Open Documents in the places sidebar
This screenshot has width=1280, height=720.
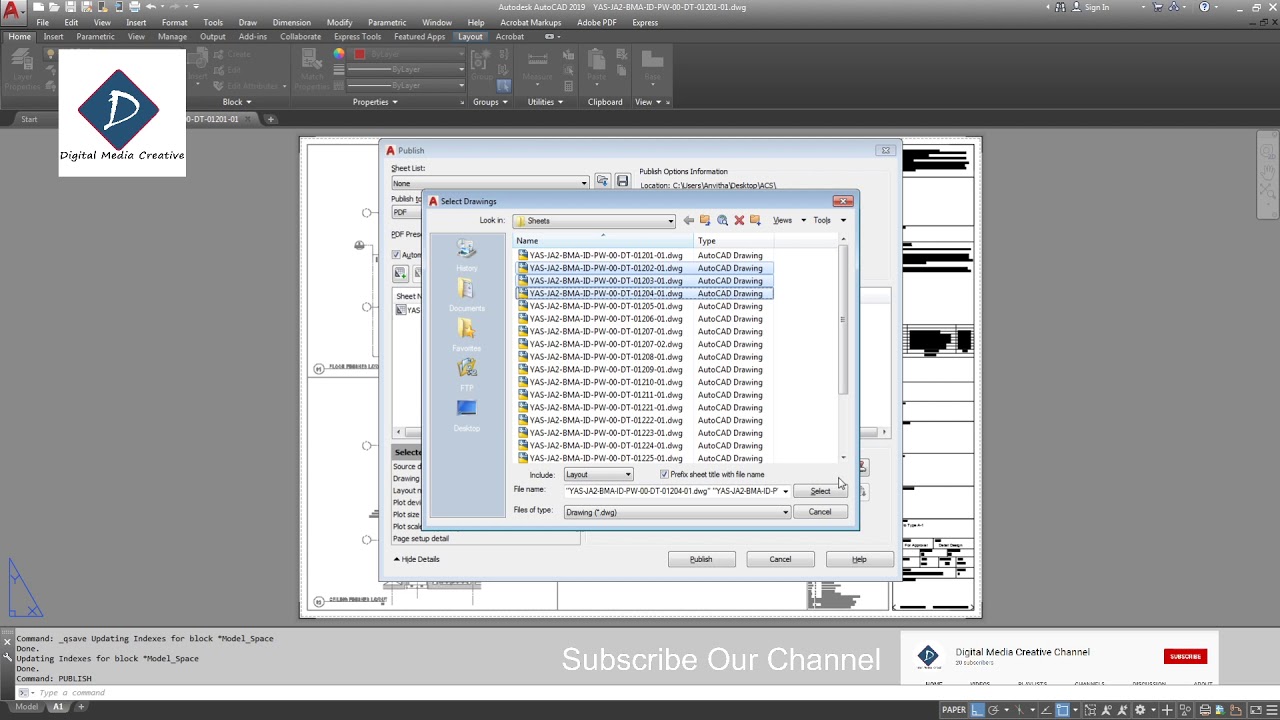point(466,295)
